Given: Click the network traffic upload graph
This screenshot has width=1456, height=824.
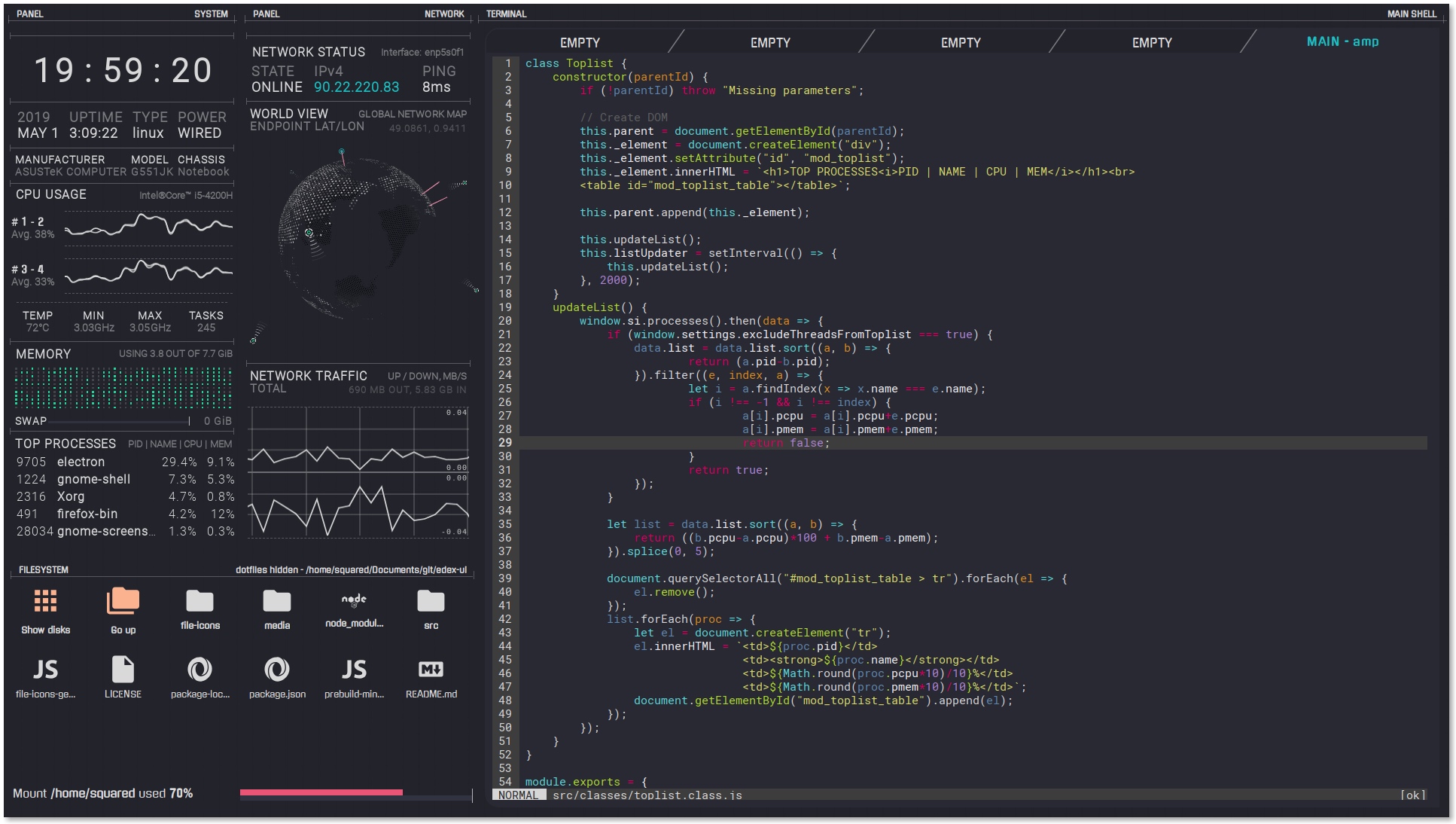Looking at the screenshot, I should pos(359,440).
